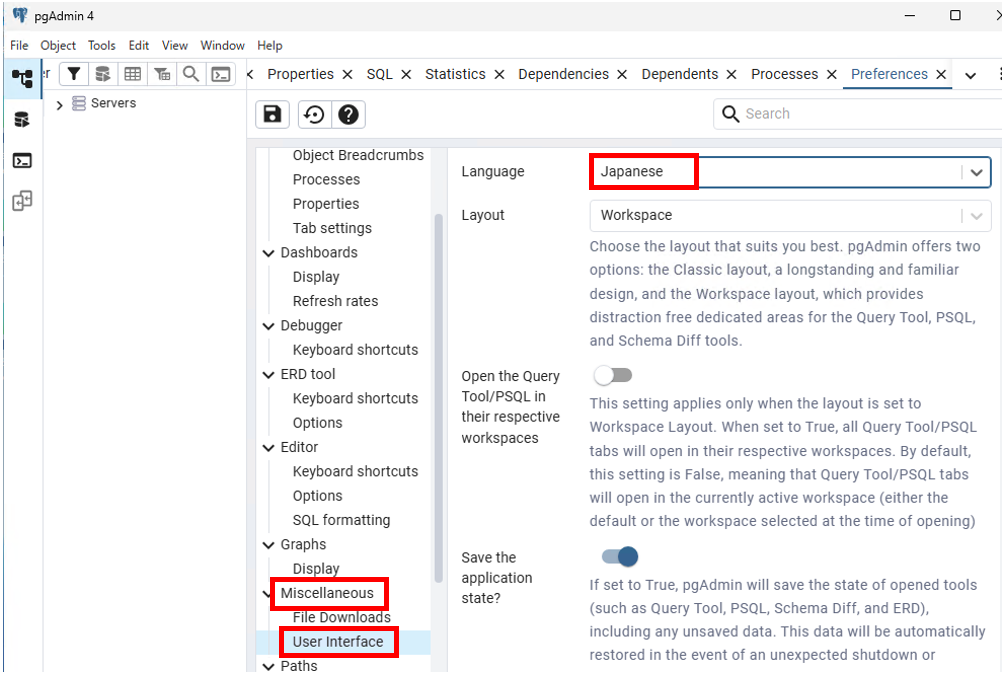Collapse the Editor section
This screenshot has width=1007, height=677.
[268, 448]
